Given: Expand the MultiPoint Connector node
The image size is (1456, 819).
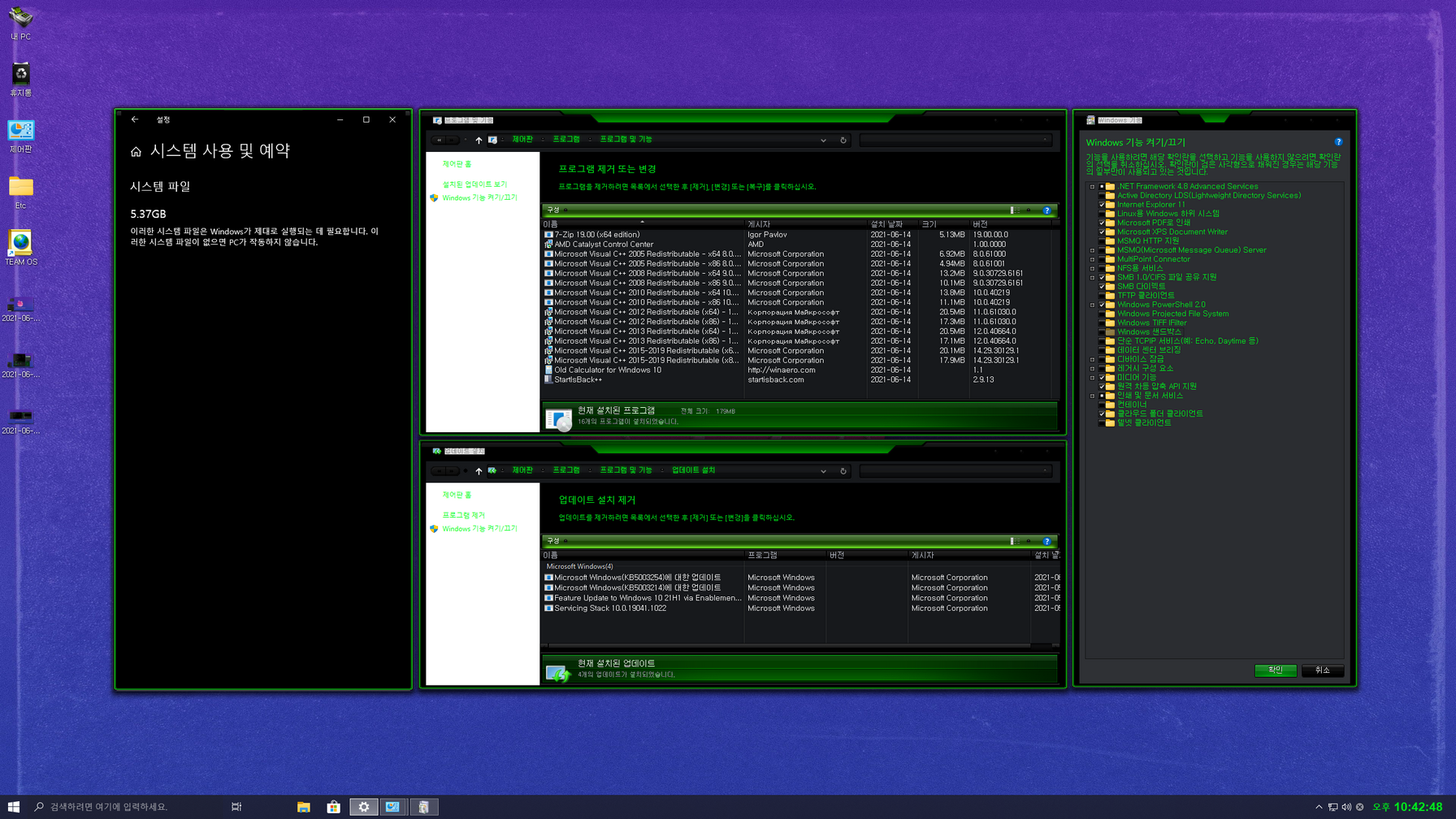Looking at the screenshot, I should (x=1092, y=259).
